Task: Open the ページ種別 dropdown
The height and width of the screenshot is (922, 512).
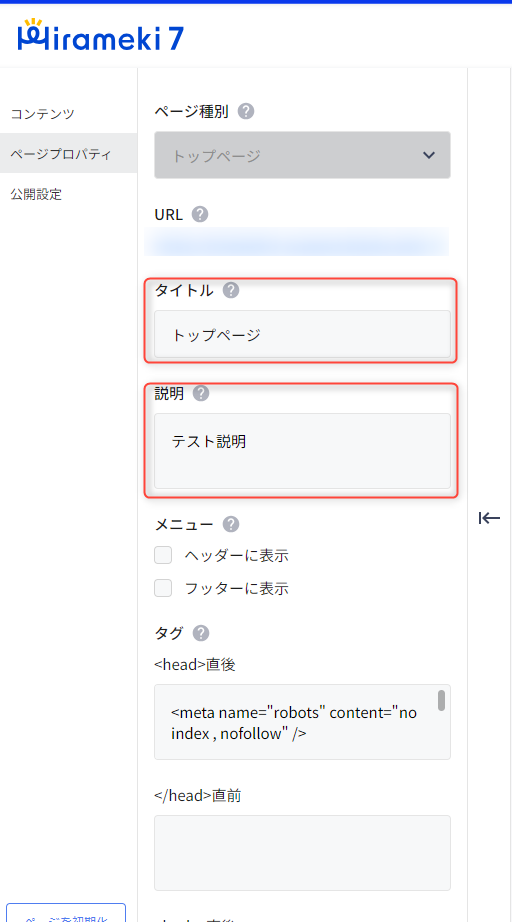Action: tap(302, 155)
